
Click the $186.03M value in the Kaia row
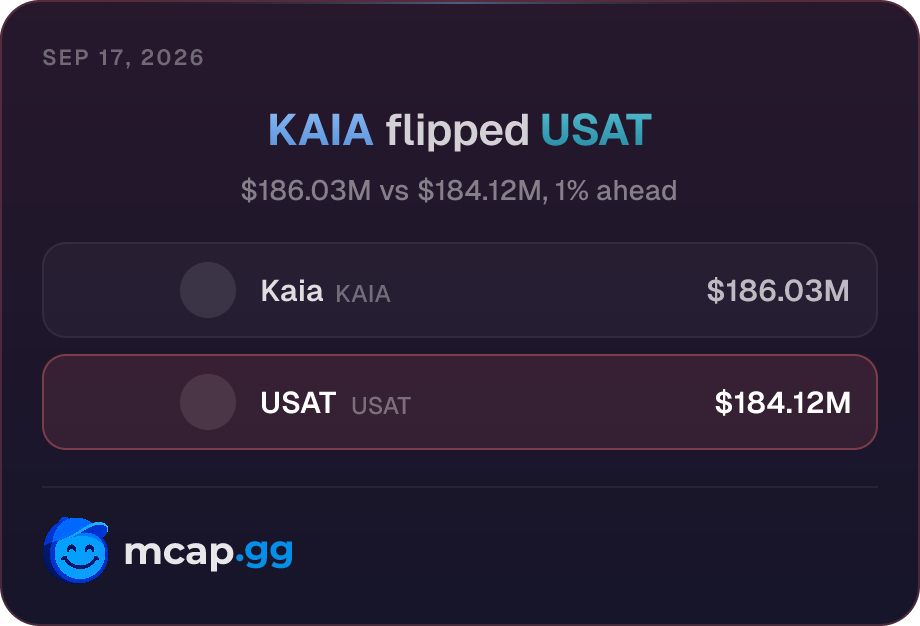pyautogui.click(x=778, y=290)
